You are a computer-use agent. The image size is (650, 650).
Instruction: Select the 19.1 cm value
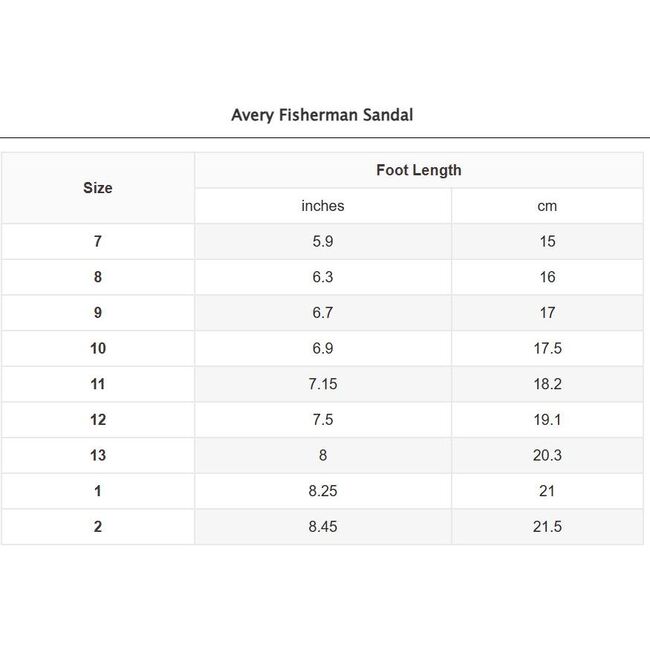point(547,420)
